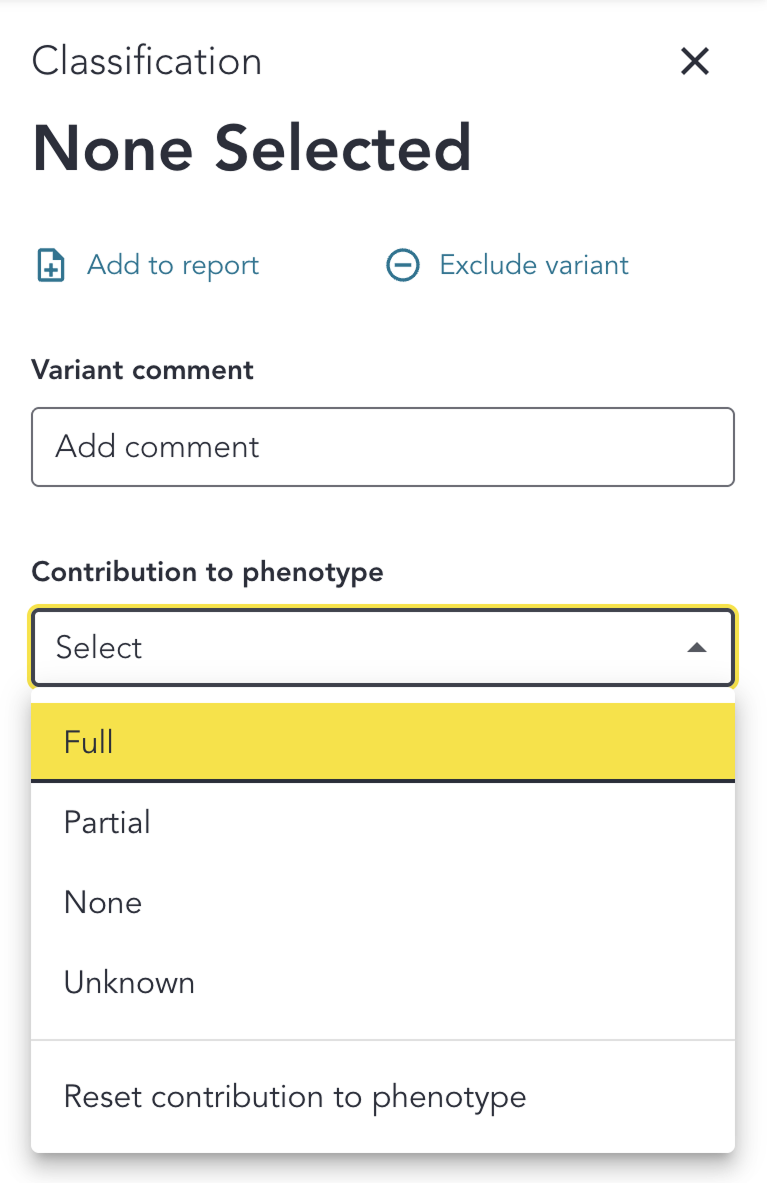Screen dimensions: 767x1183
Task: Pick Unknown as the contribution value
Action: coord(383,982)
